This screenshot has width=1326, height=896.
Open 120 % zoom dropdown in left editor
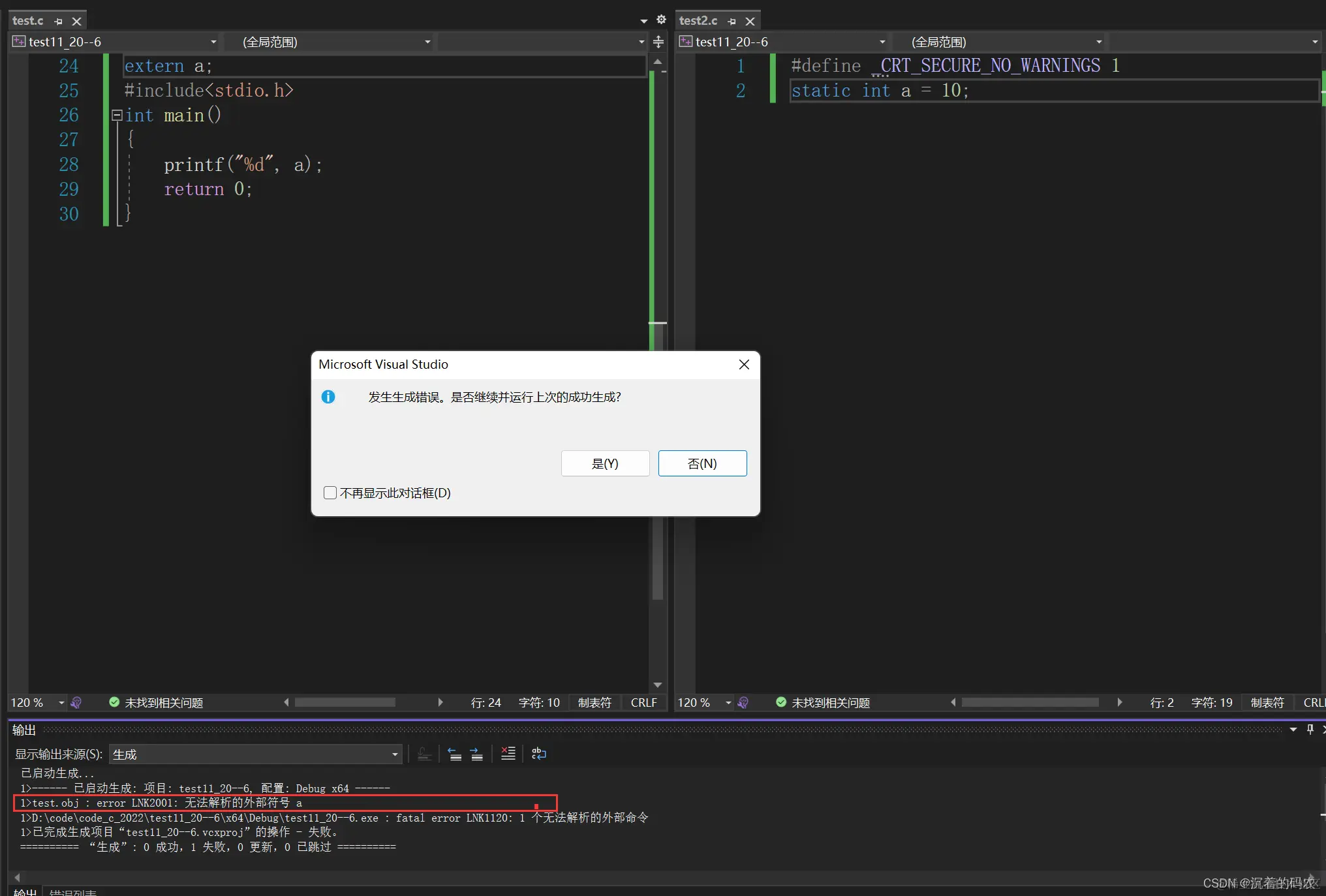(61, 703)
